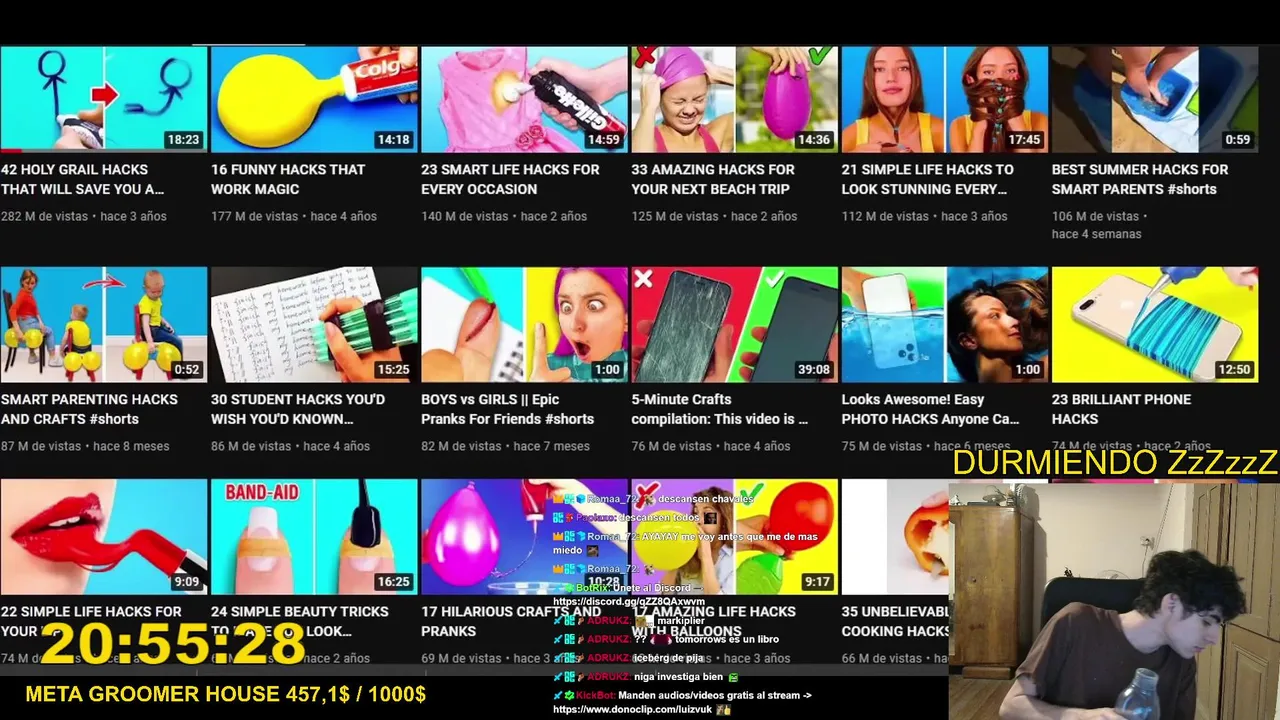
Task: Click title '16 FUNNY HACKS THAT WORK MAGIC'
Action: tap(288, 179)
